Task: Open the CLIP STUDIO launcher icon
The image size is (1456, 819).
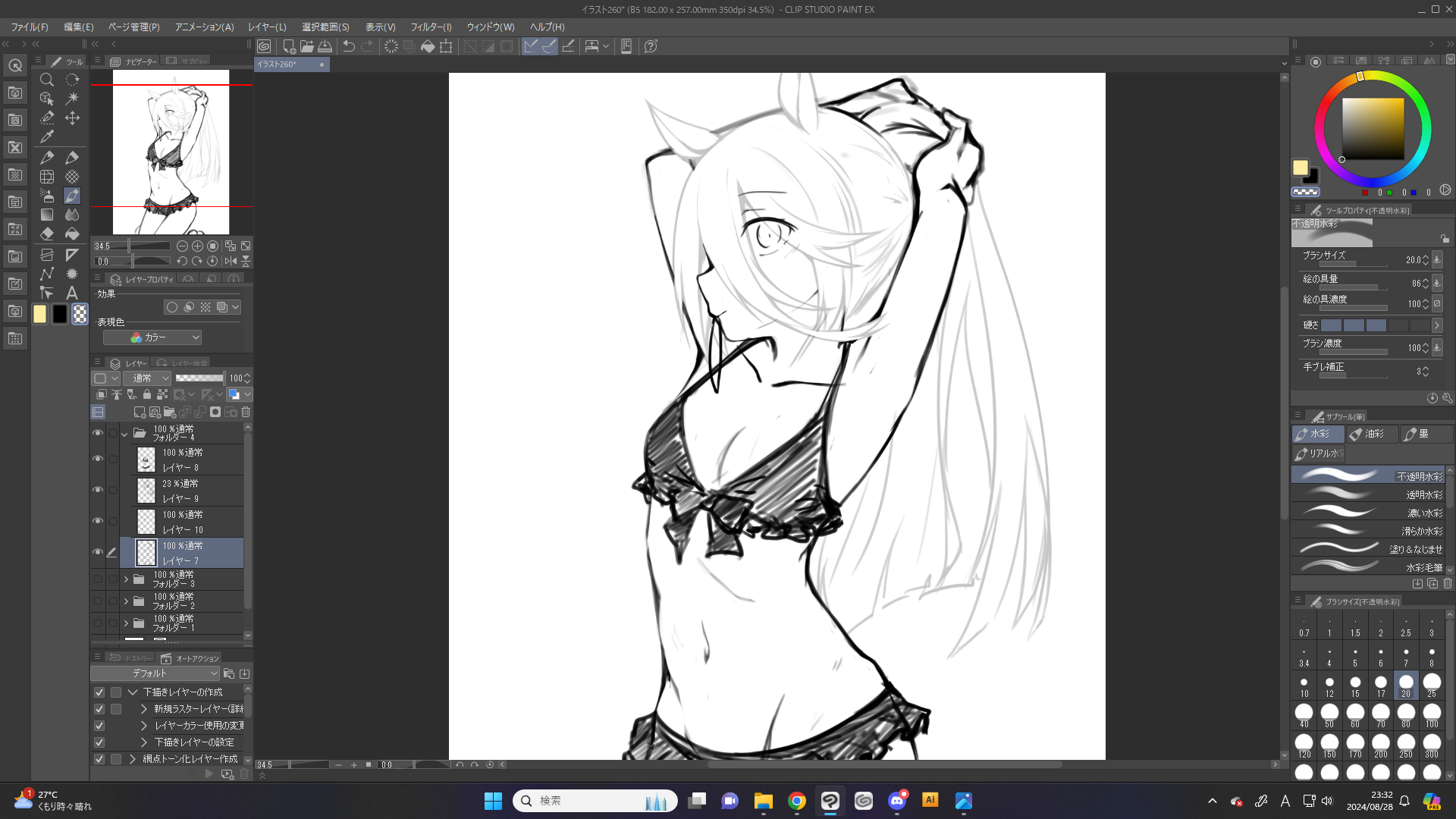Action: (x=264, y=46)
